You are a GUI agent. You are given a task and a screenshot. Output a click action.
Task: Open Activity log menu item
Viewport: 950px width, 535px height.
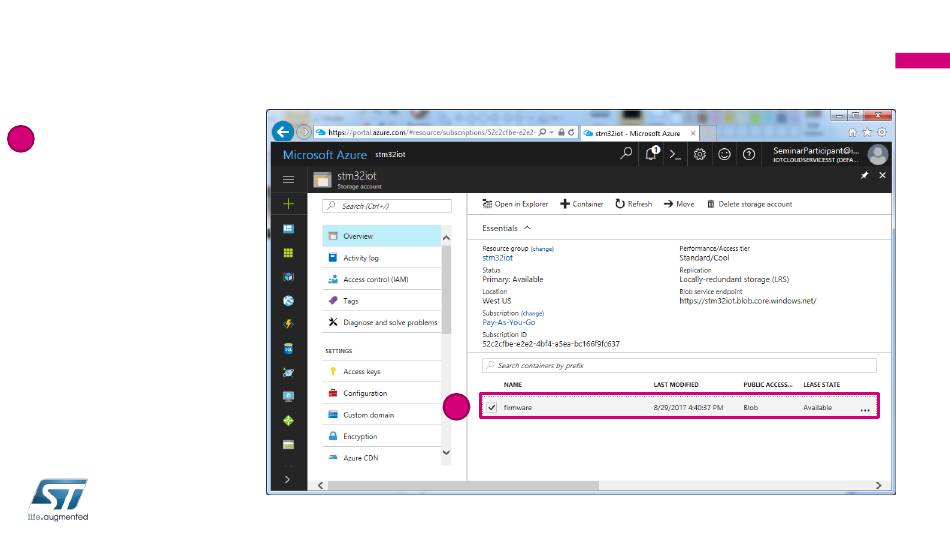[x=382, y=258]
